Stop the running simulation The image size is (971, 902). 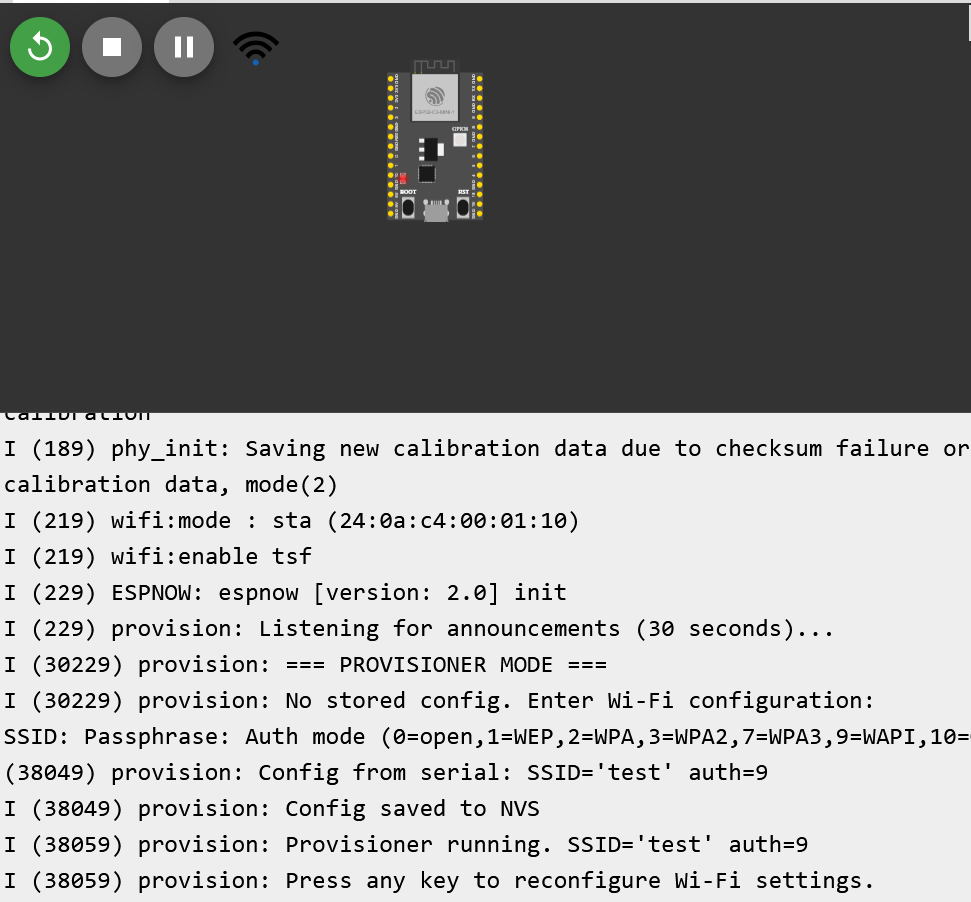point(112,47)
